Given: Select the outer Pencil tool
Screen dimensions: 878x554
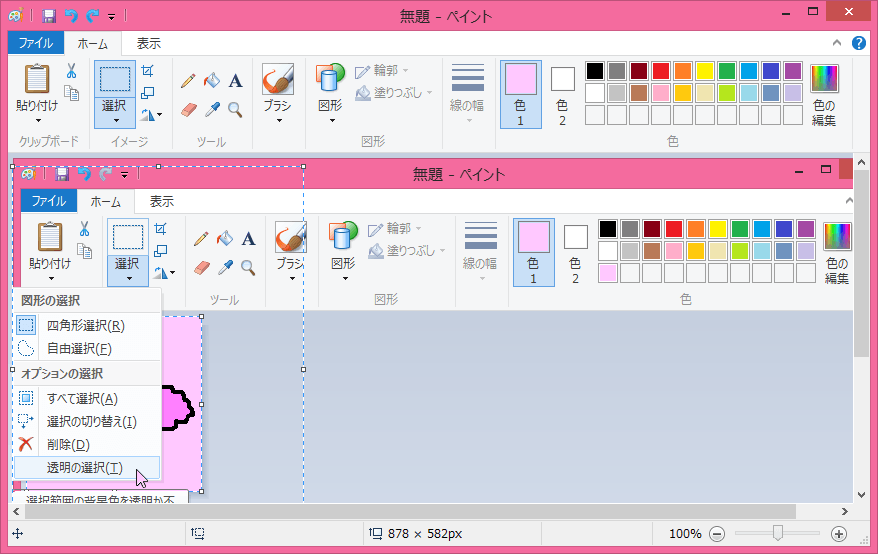Looking at the screenshot, I should [x=188, y=81].
